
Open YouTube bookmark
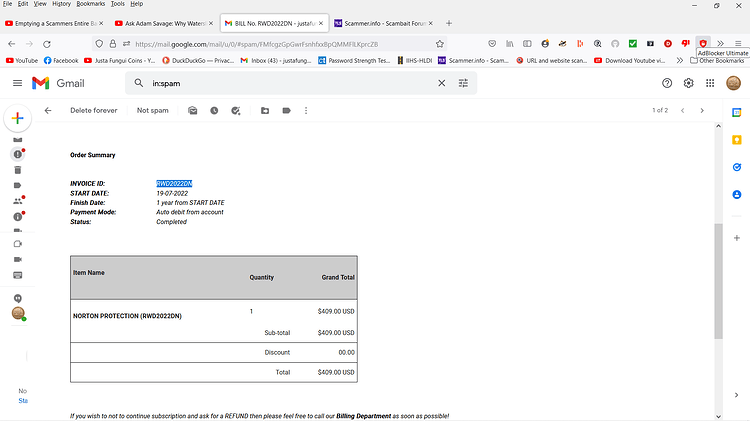coord(22,61)
